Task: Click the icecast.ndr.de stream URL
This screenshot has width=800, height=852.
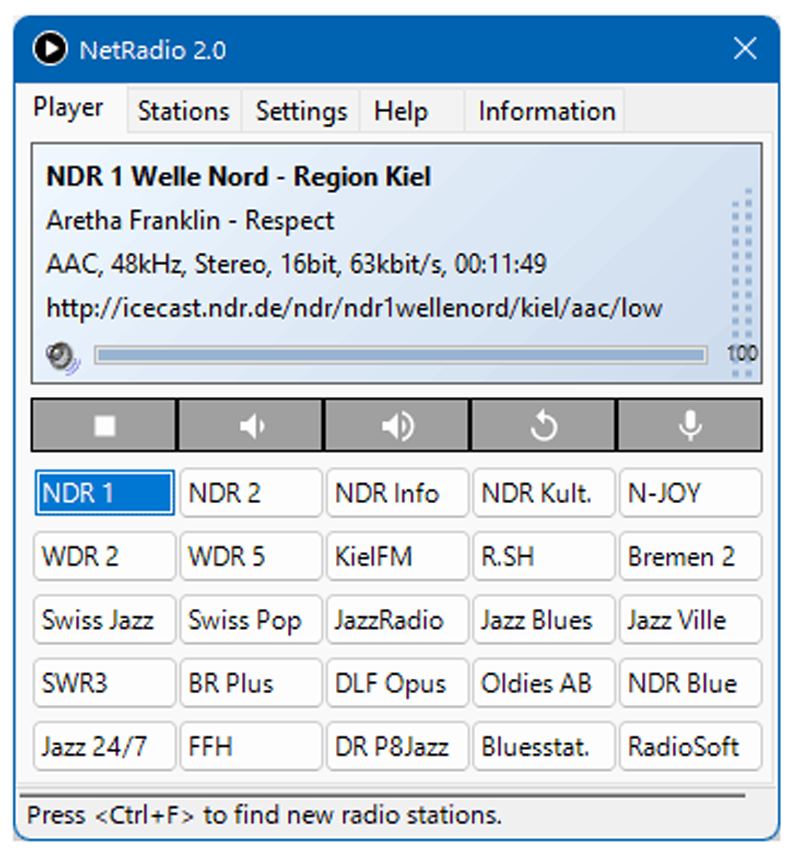Action: (354, 309)
